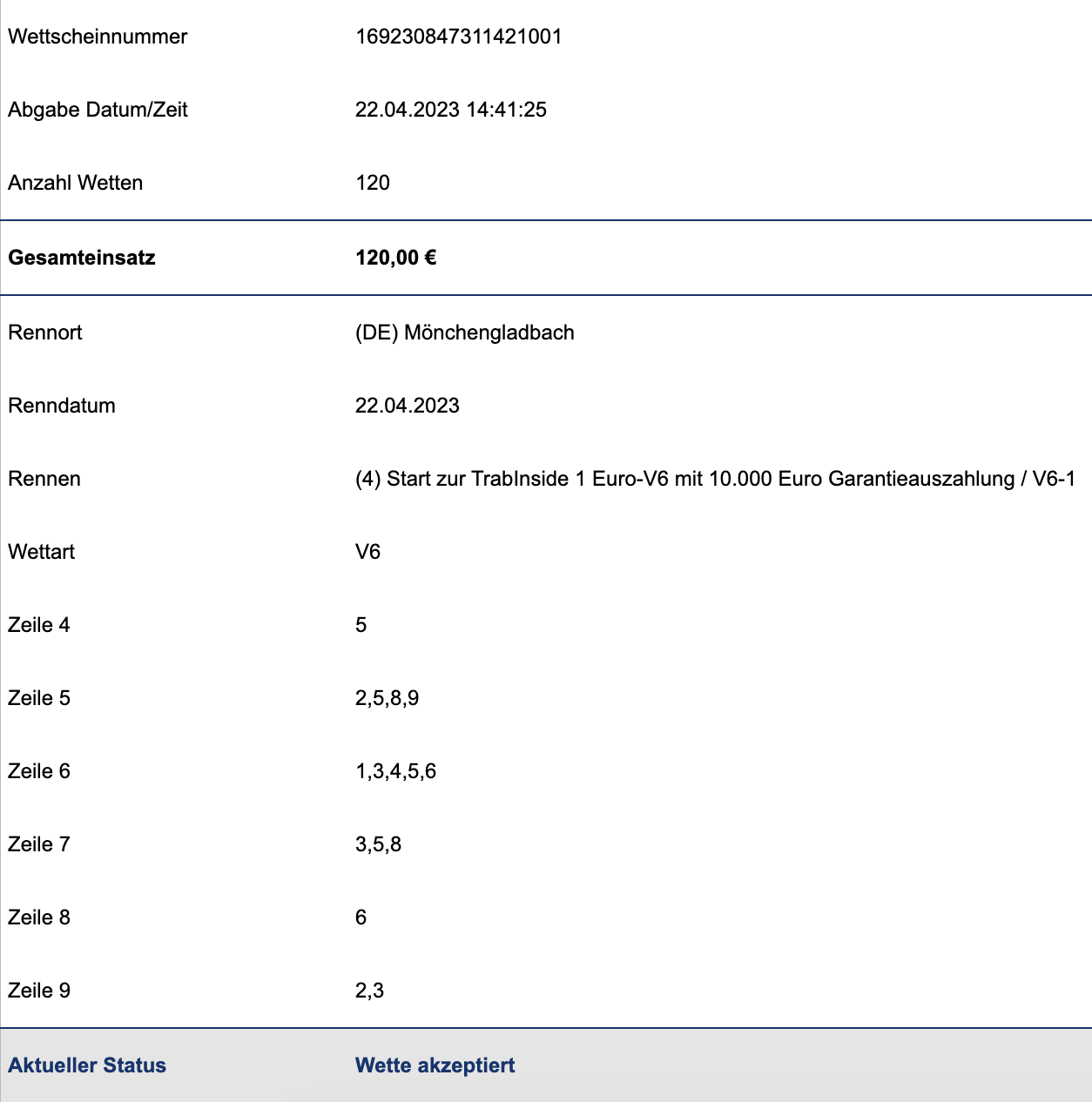
Task: Select the Zeile 7 label
Action: (39, 844)
